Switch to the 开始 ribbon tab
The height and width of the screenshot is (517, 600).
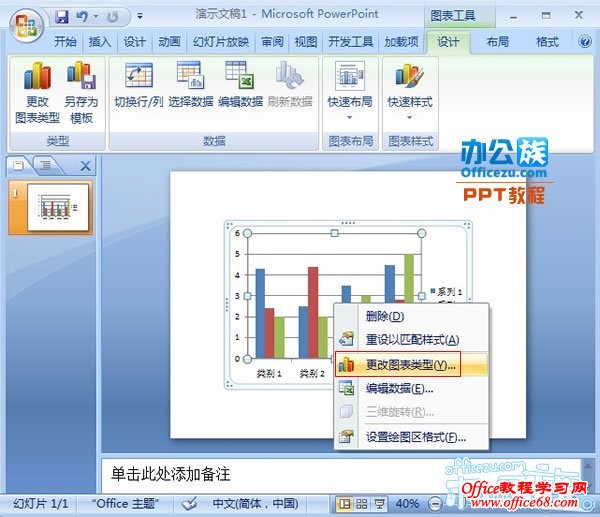click(65, 41)
